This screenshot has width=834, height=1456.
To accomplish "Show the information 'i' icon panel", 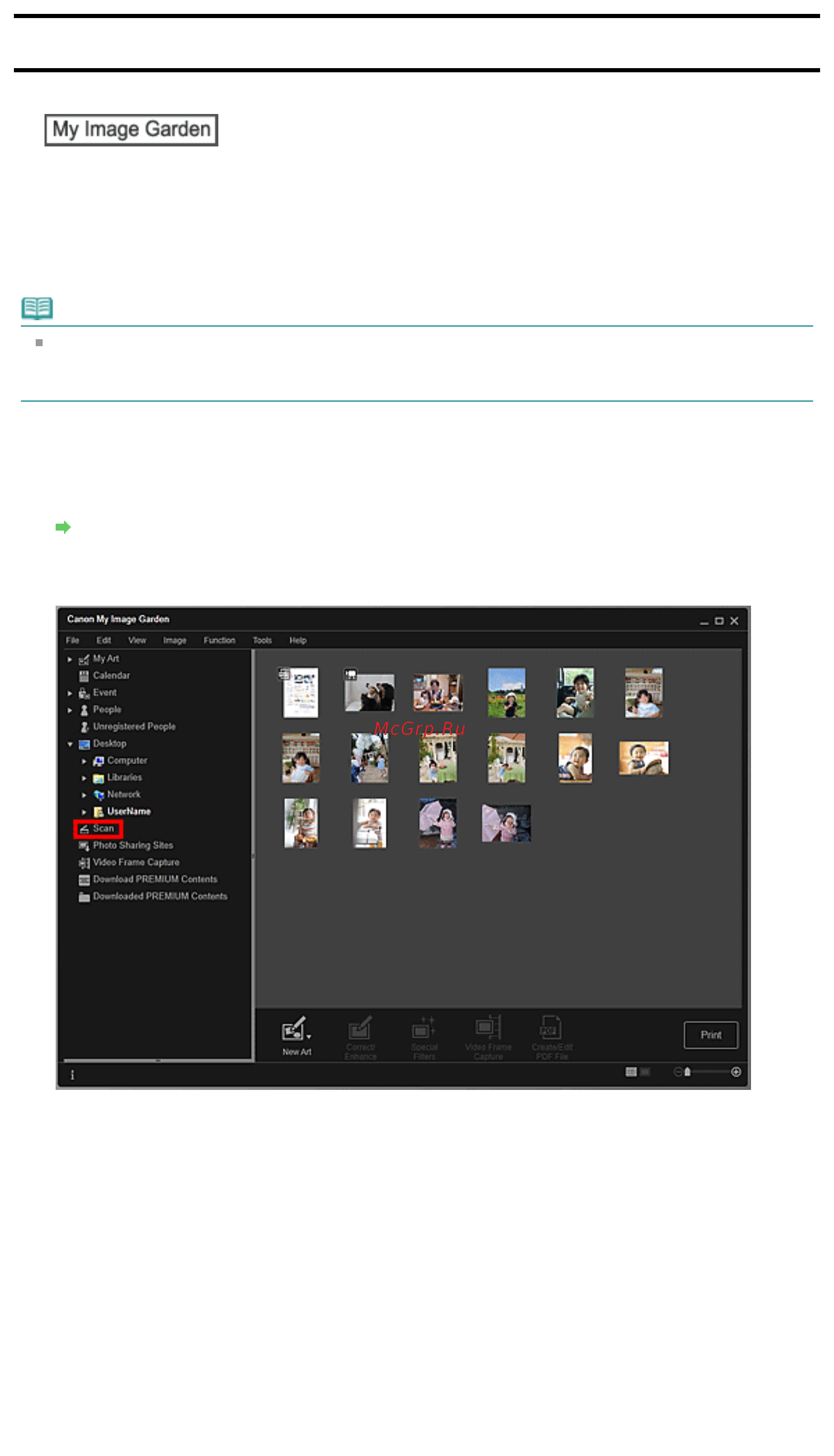I will [72, 1075].
